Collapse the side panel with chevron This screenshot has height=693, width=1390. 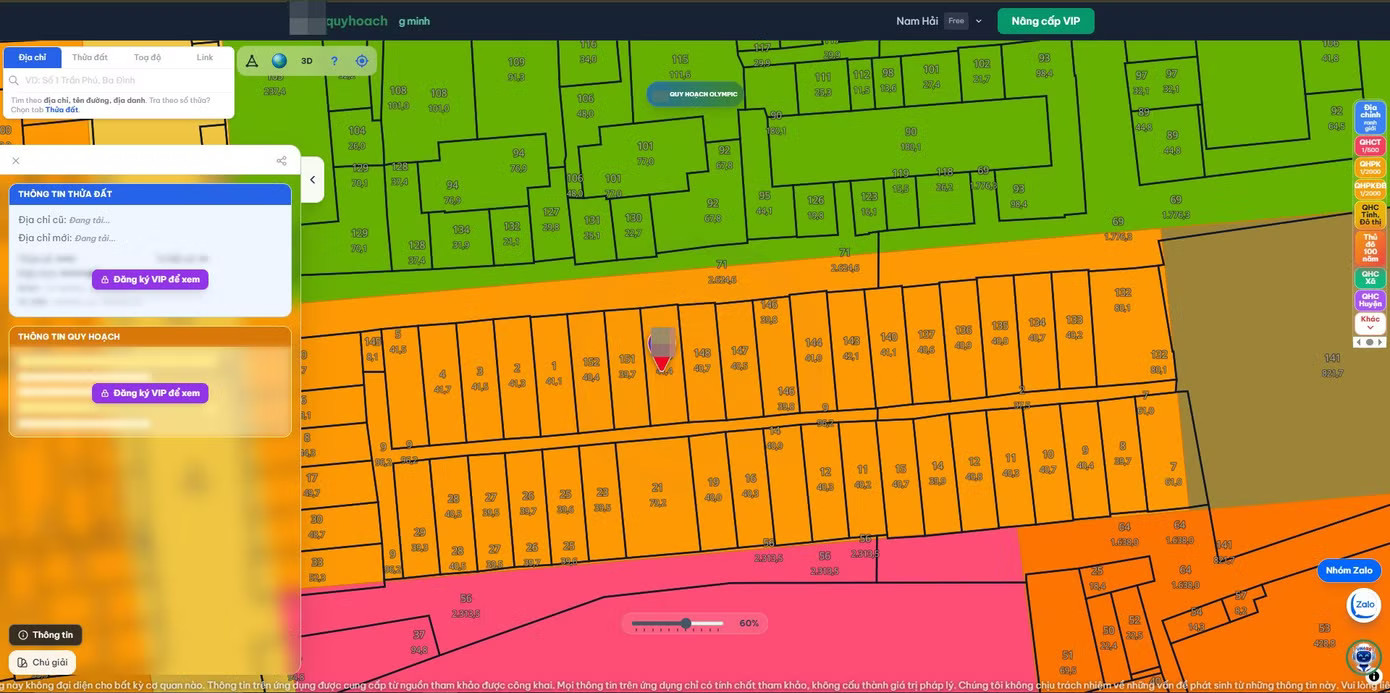312,180
